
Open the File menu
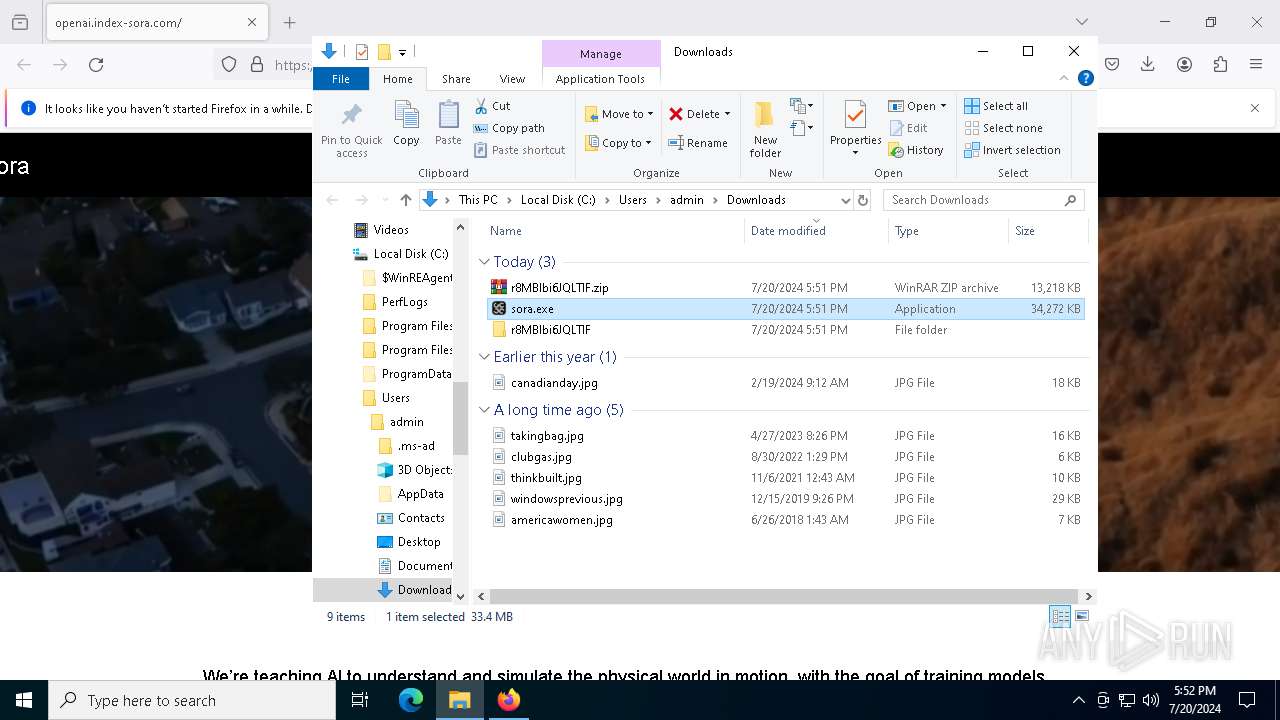point(341,79)
